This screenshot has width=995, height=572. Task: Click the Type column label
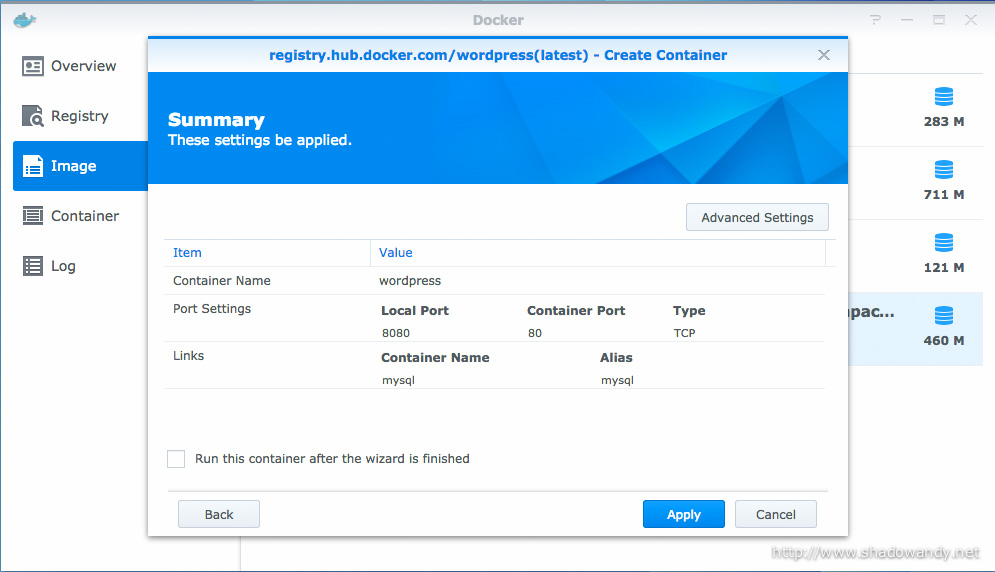click(689, 310)
